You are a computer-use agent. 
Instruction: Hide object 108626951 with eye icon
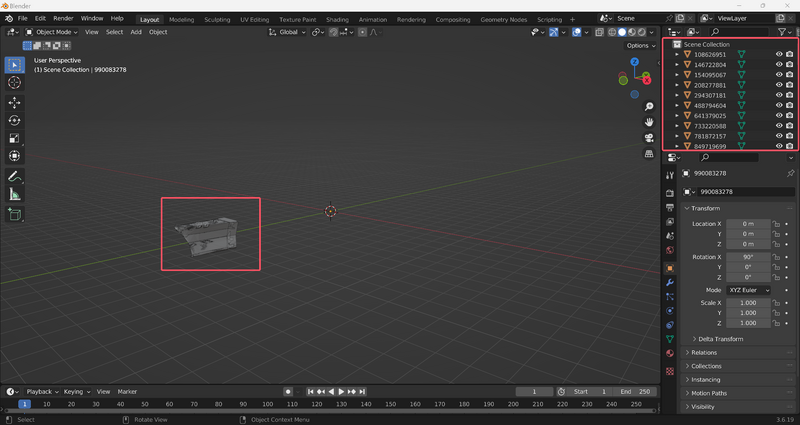coord(779,54)
